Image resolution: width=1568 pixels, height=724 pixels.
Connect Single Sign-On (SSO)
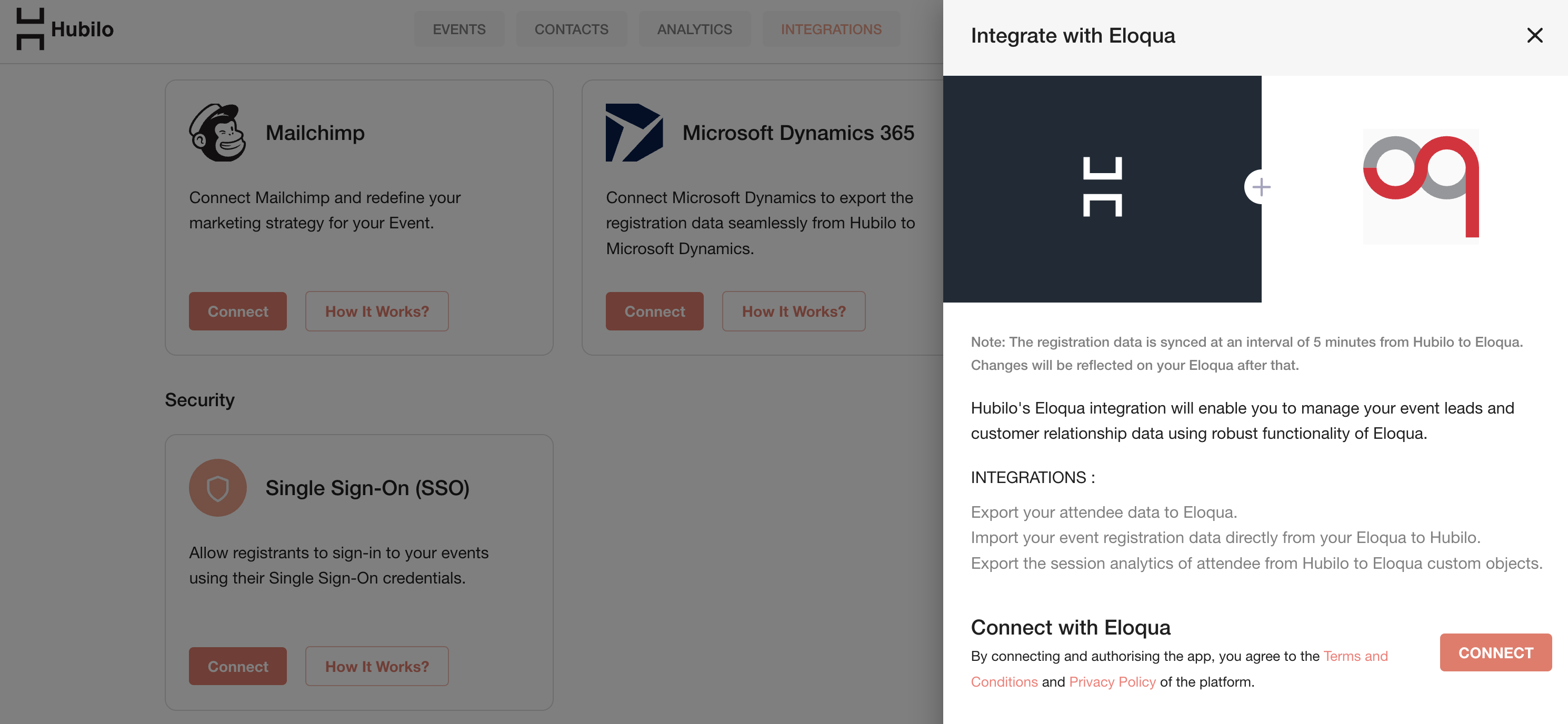click(x=237, y=666)
